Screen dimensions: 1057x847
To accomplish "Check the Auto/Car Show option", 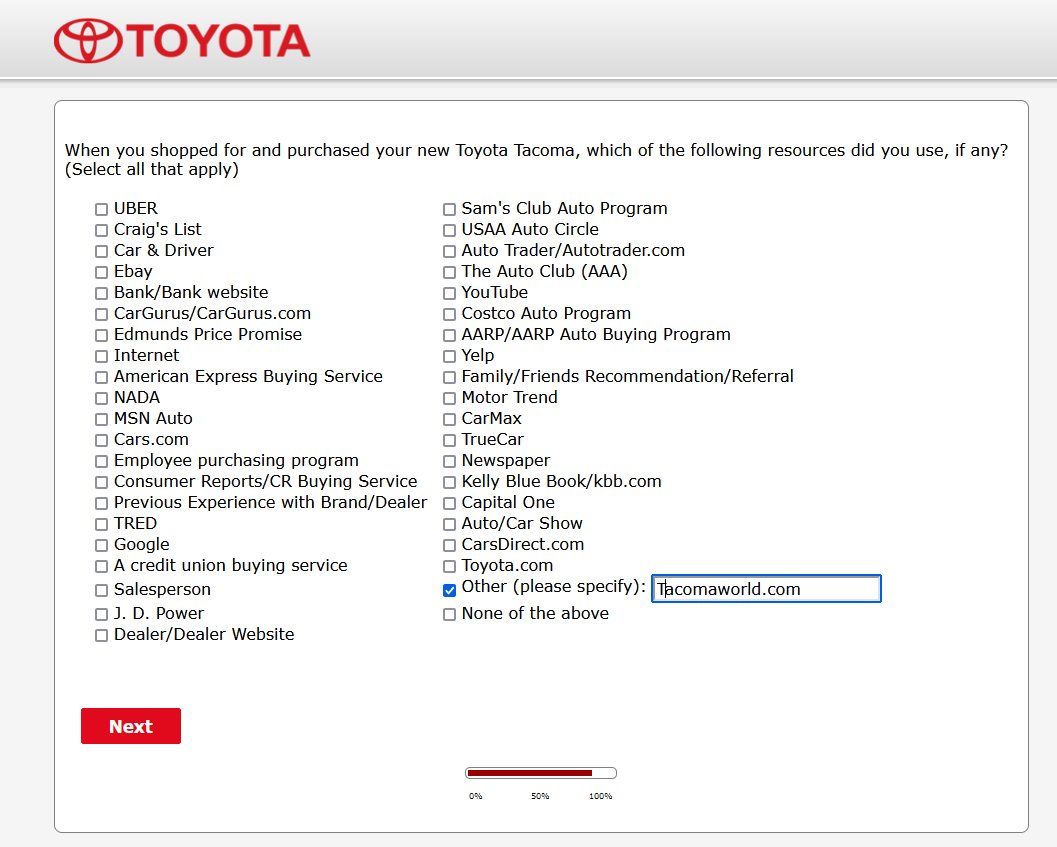I will pos(449,524).
